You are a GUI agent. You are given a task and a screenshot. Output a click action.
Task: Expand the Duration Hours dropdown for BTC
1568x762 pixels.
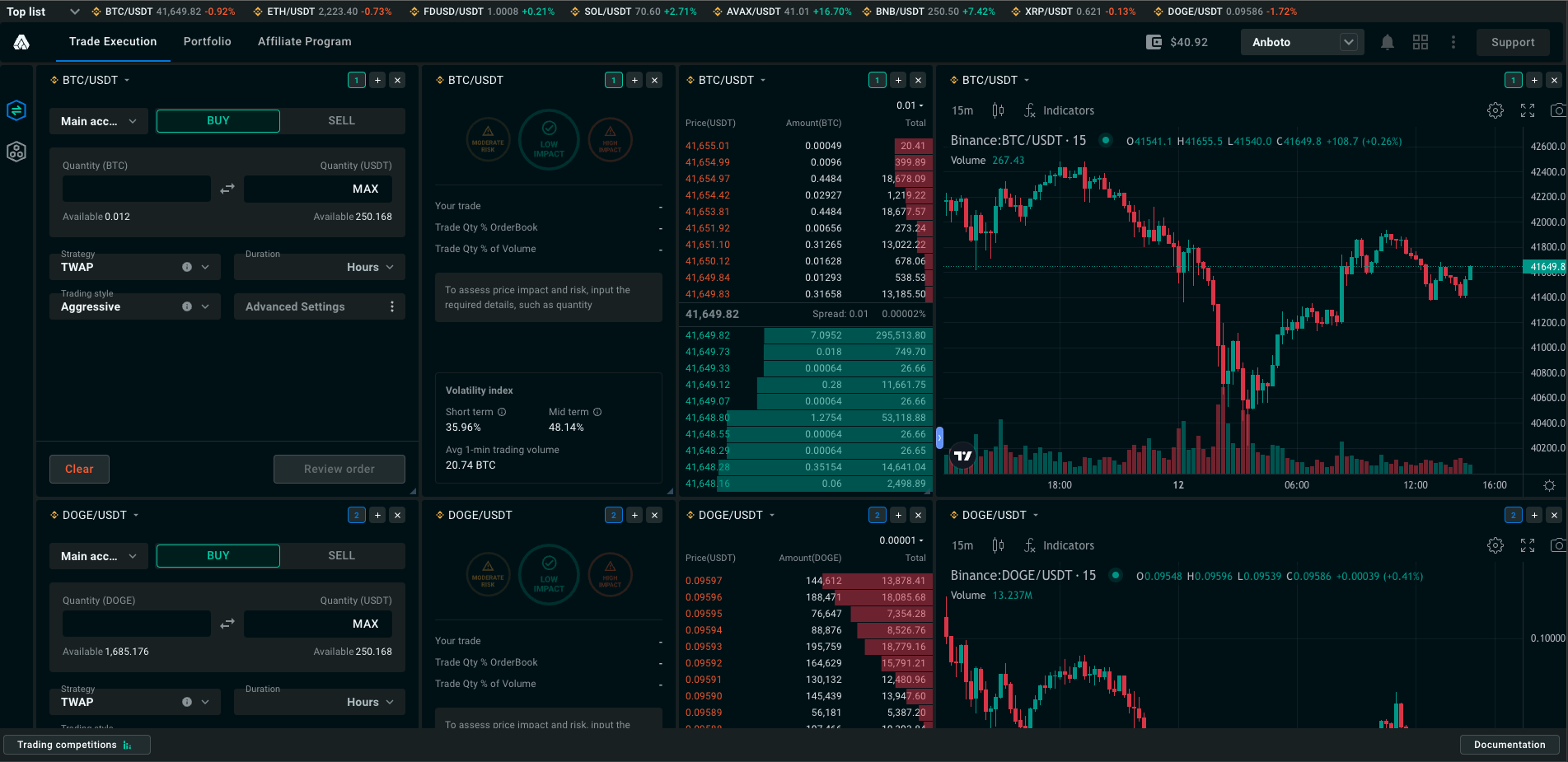[x=320, y=267]
